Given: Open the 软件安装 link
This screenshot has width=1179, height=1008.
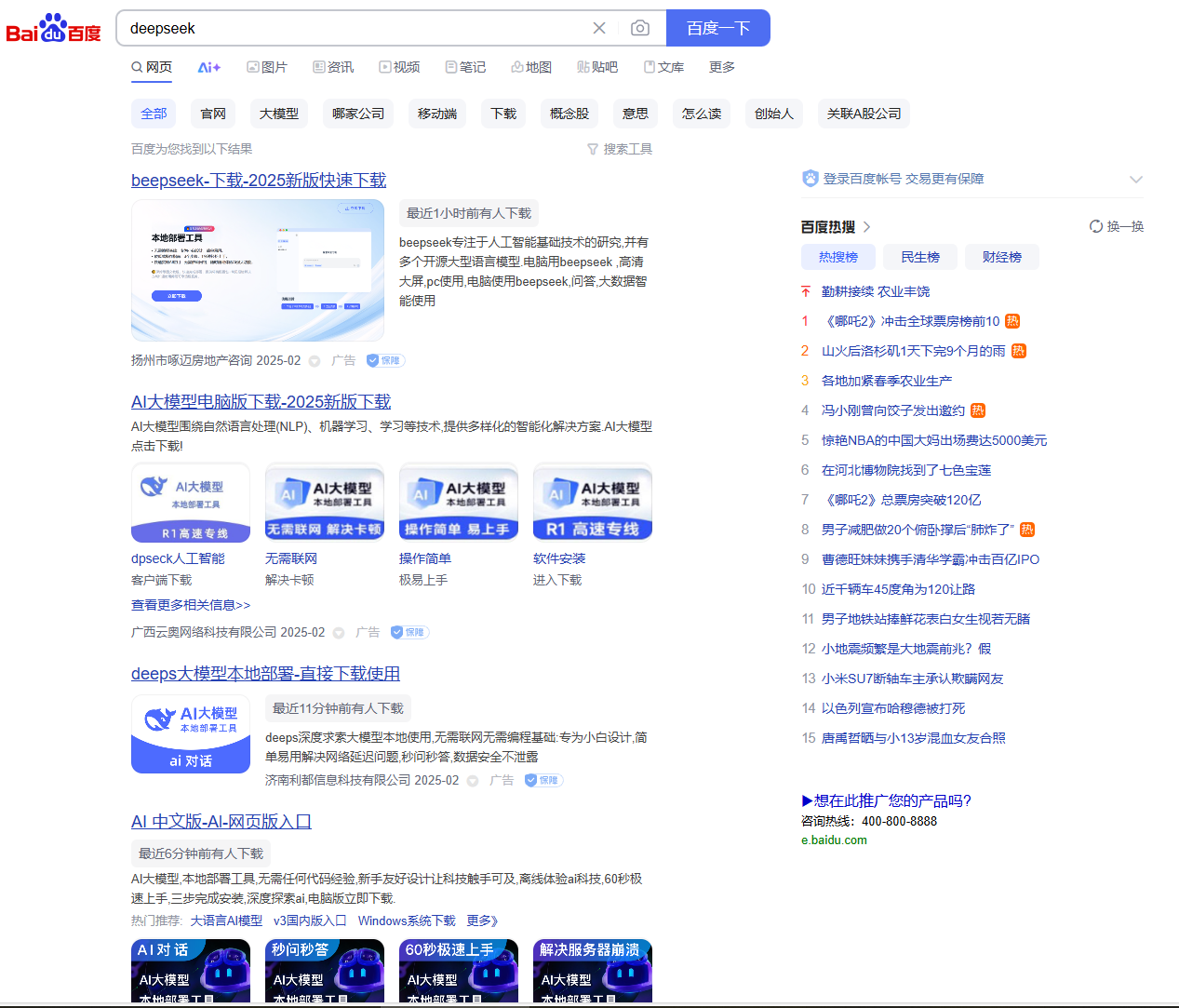Looking at the screenshot, I should [559, 558].
